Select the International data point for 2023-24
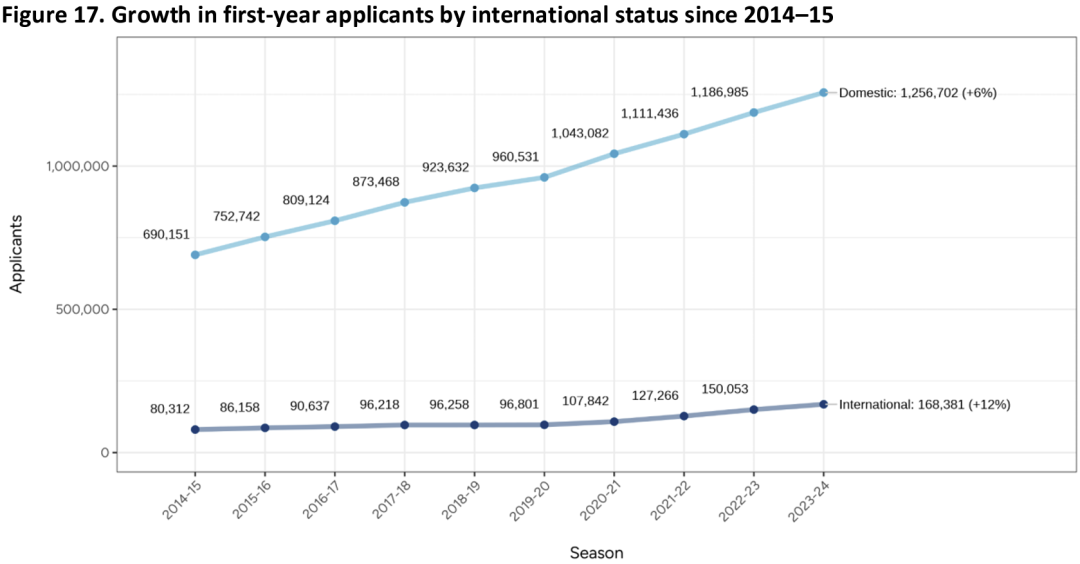Image resolution: width=1080 pixels, height=564 pixels. [x=823, y=404]
